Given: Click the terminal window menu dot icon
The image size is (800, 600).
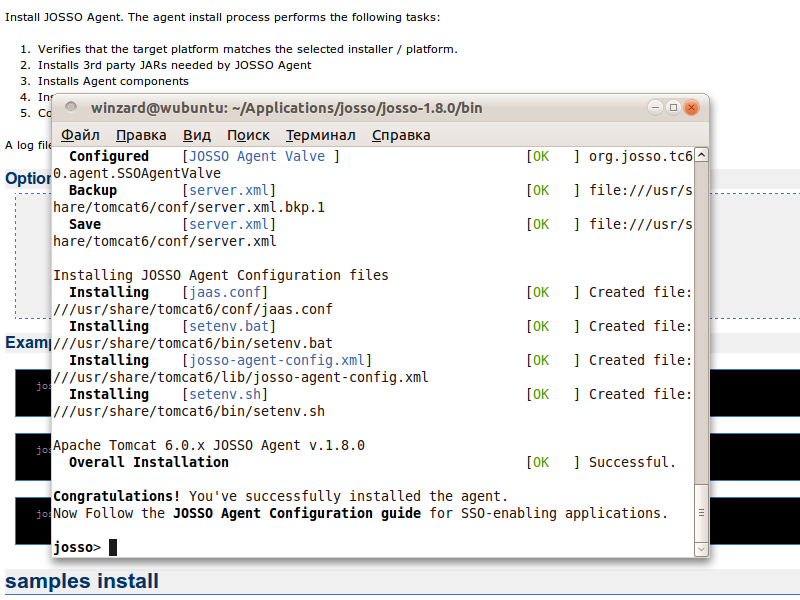Looking at the screenshot, I should (x=71, y=107).
